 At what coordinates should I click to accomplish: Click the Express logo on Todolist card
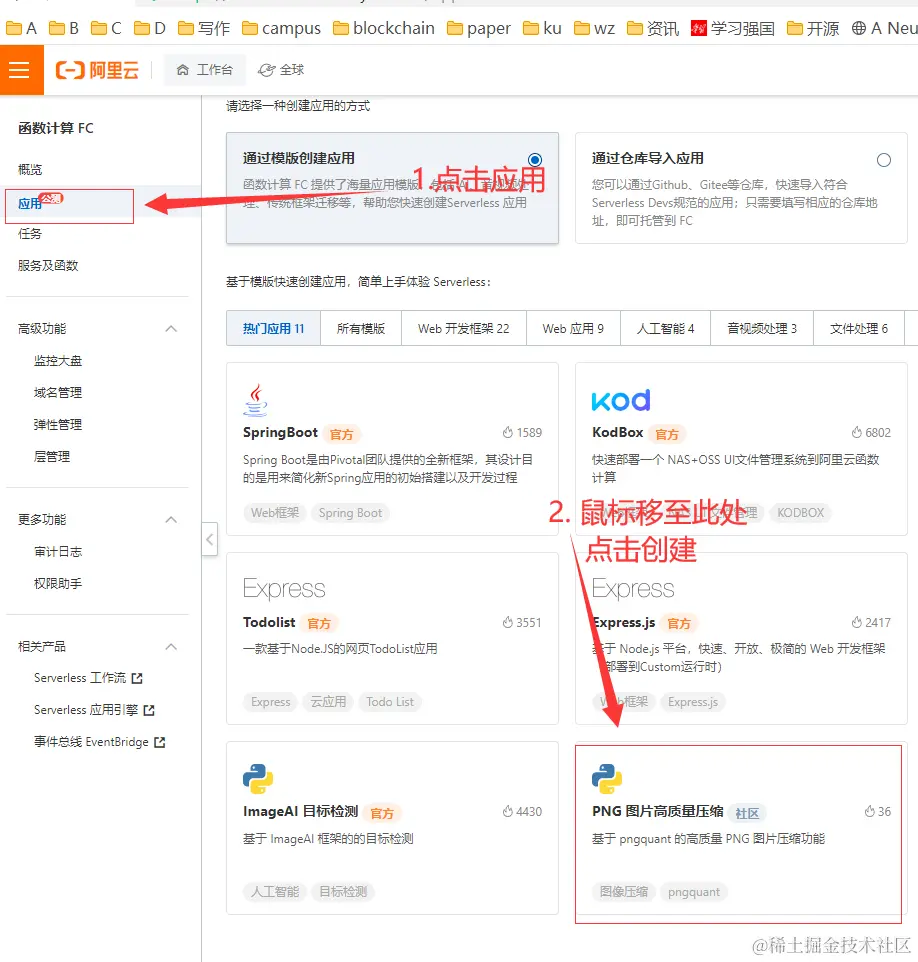(284, 588)
